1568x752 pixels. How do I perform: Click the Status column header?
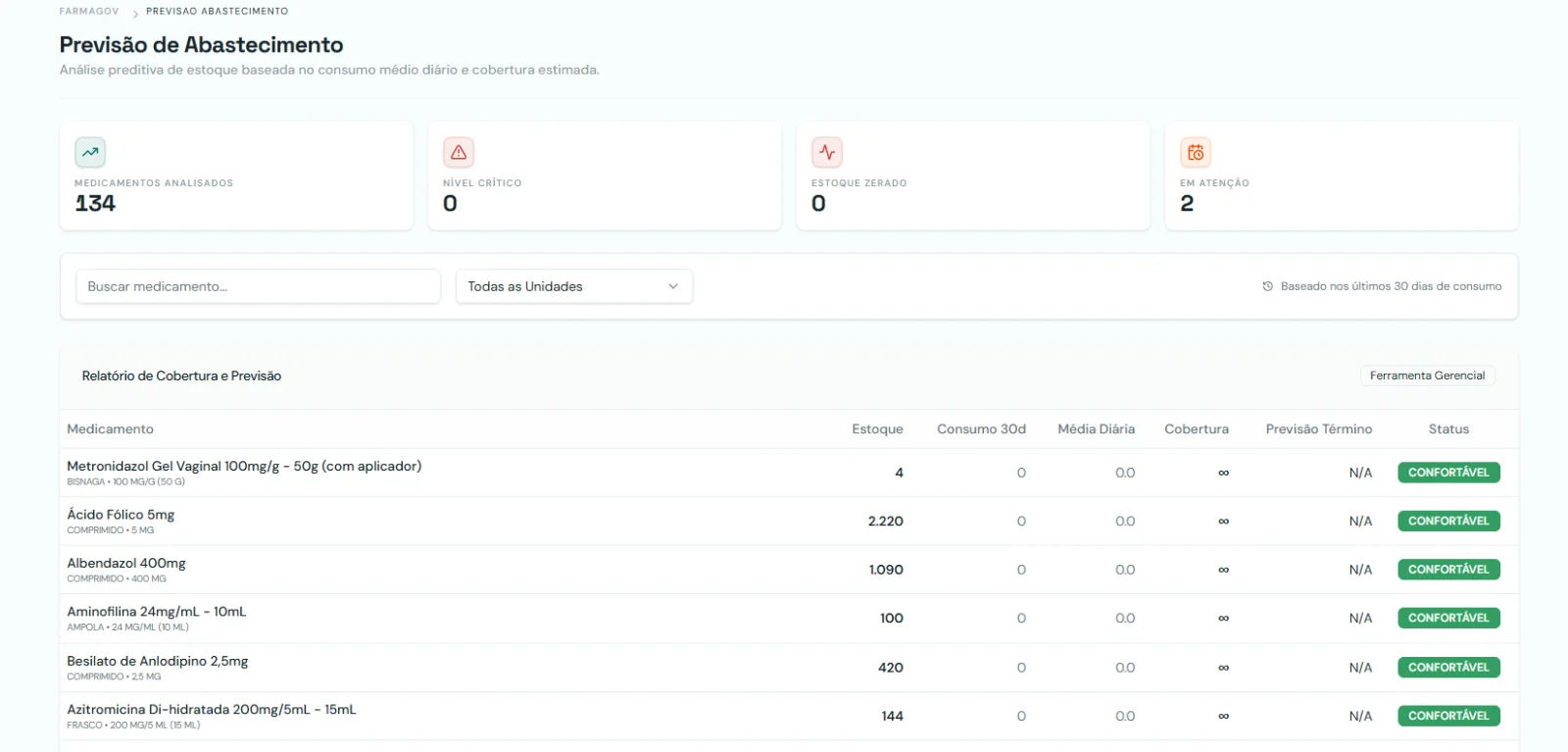coord(1448,429)
